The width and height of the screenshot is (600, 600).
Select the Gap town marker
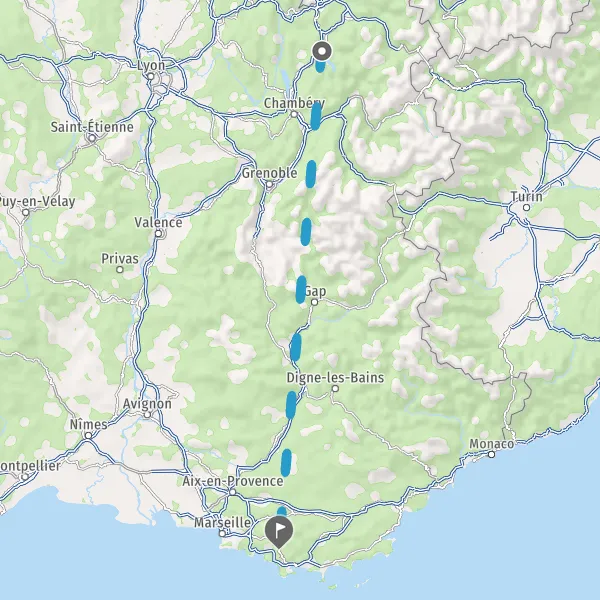coord(315,302)
